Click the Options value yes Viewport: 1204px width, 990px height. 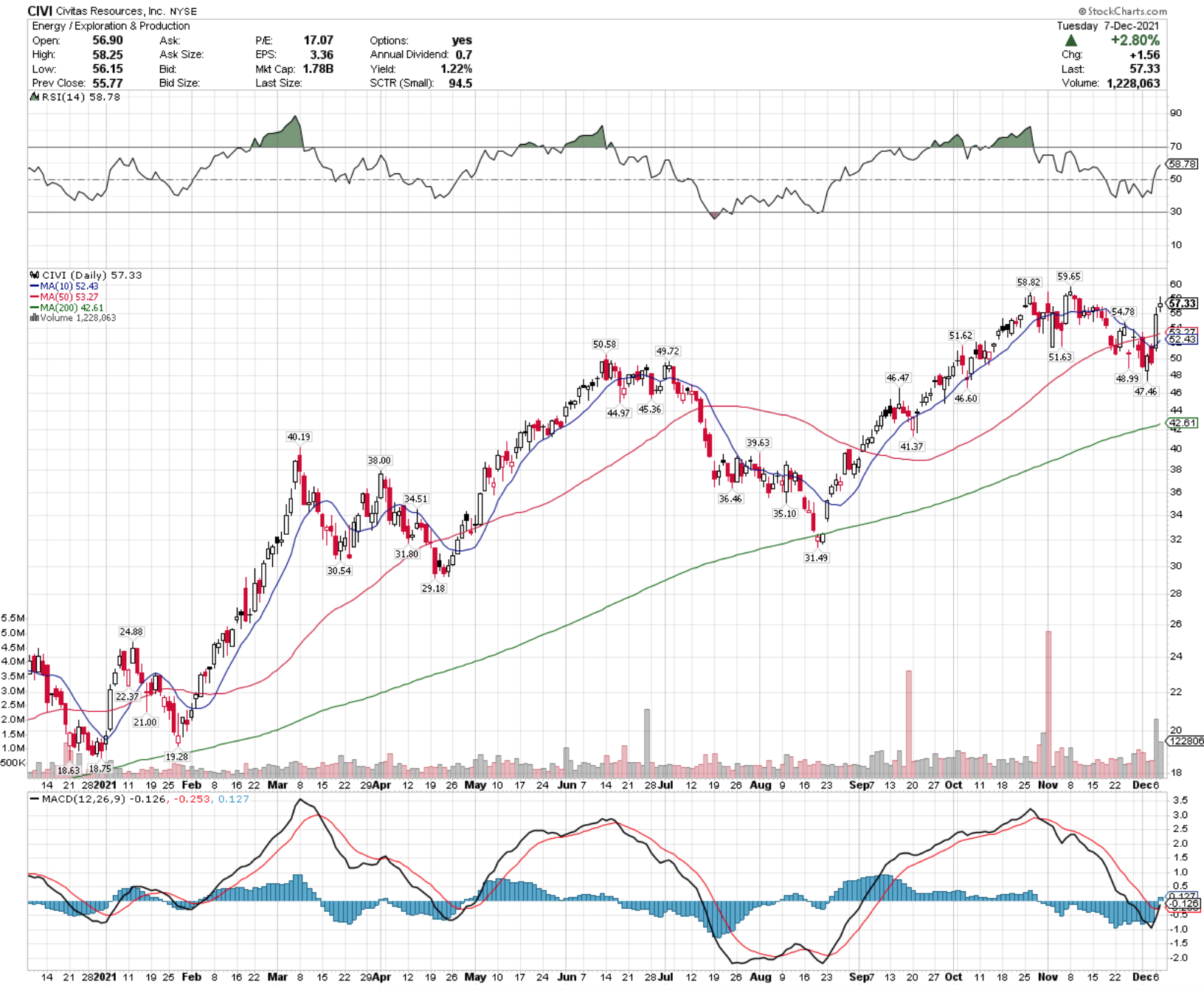[x=462, y=41]
